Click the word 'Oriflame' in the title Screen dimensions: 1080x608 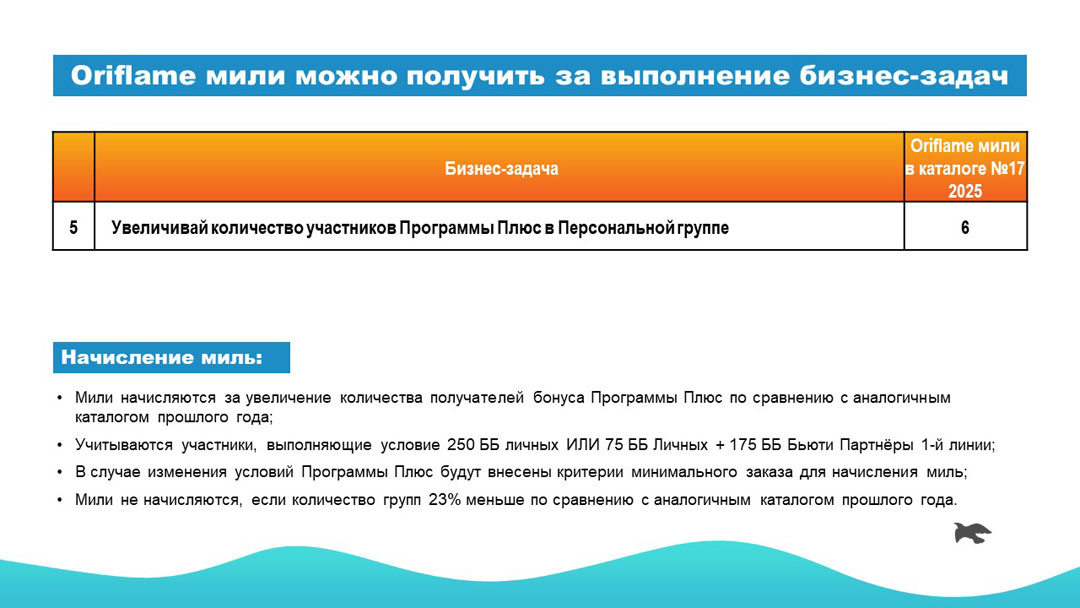pos(129,76)
